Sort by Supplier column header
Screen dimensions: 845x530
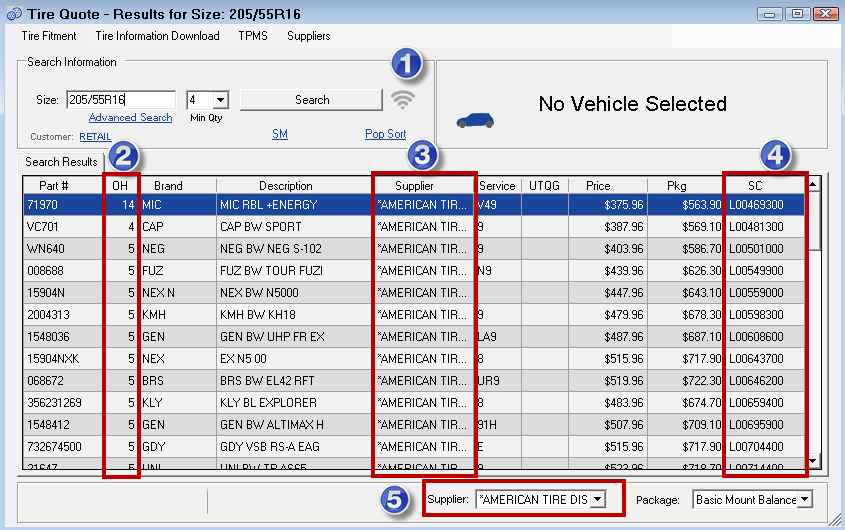coord(414,186)
